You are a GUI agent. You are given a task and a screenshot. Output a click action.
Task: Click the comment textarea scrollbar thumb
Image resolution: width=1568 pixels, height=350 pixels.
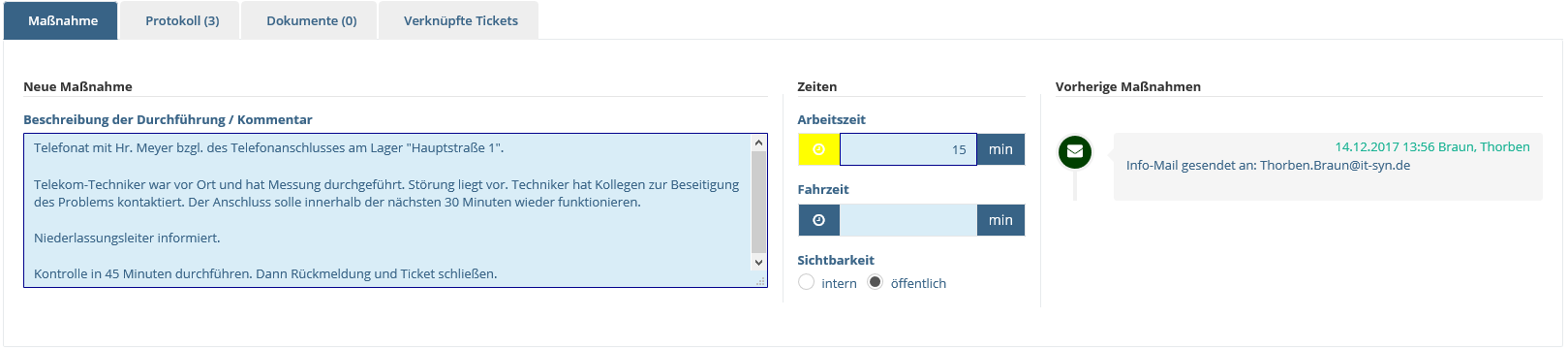pos(758,203)
